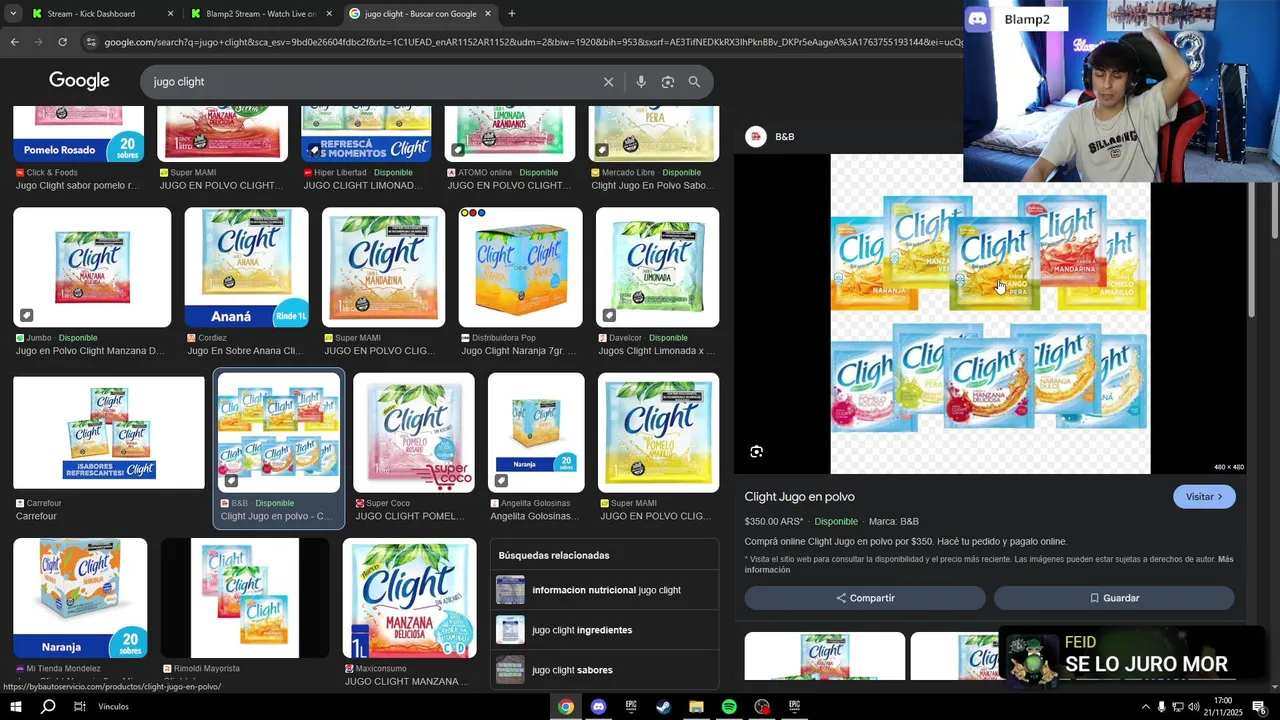Open Chrome from the taskbar

tap(566, 707)
